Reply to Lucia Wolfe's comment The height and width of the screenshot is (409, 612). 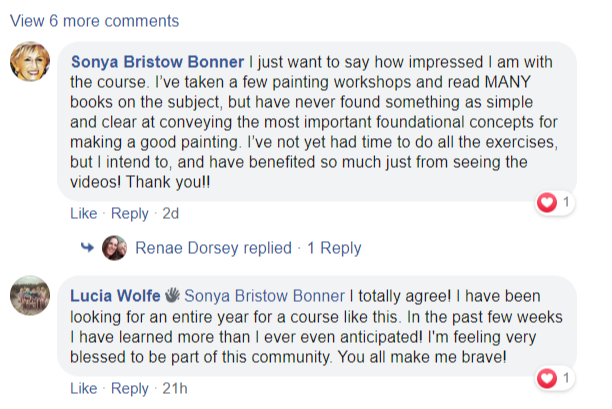tap(129, 389)
